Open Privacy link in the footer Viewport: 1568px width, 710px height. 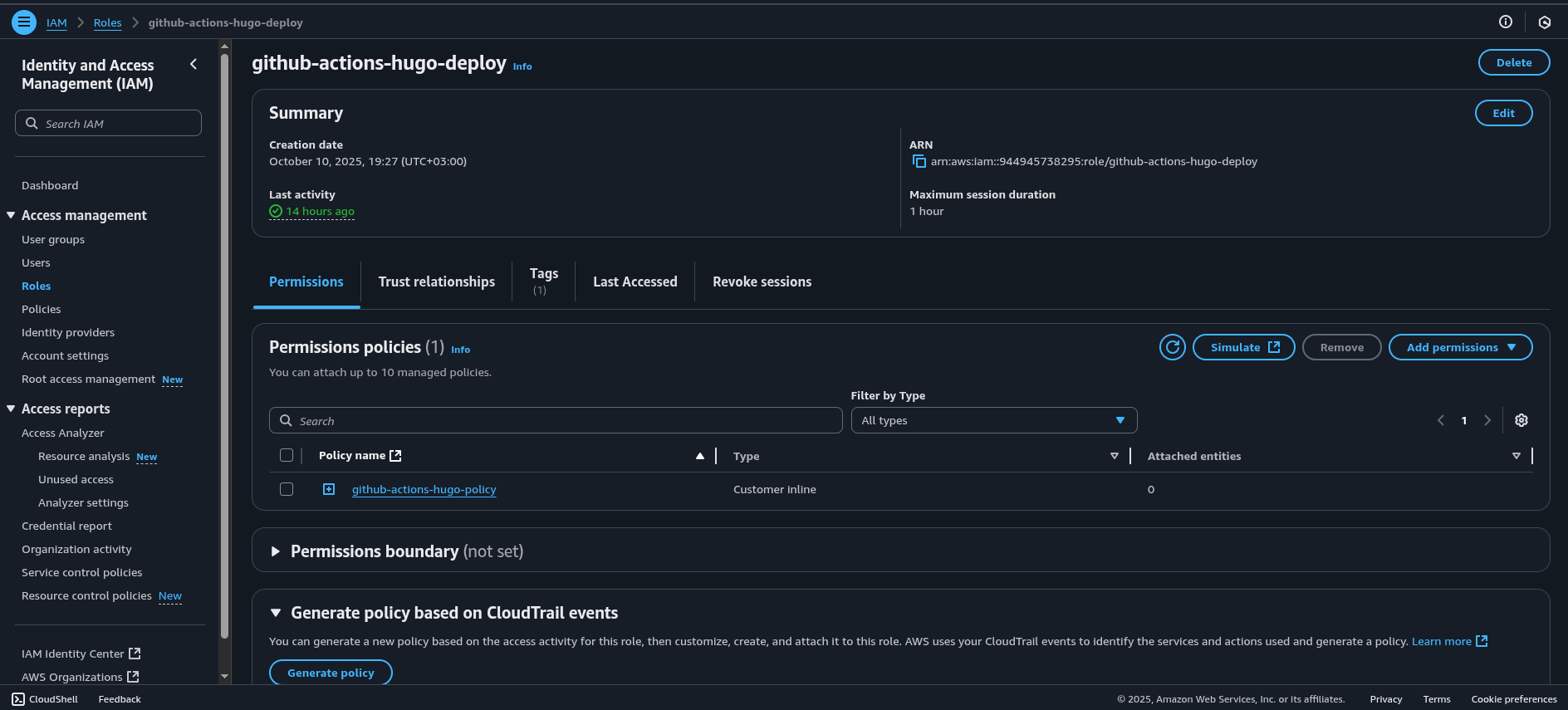(1386, 699)
